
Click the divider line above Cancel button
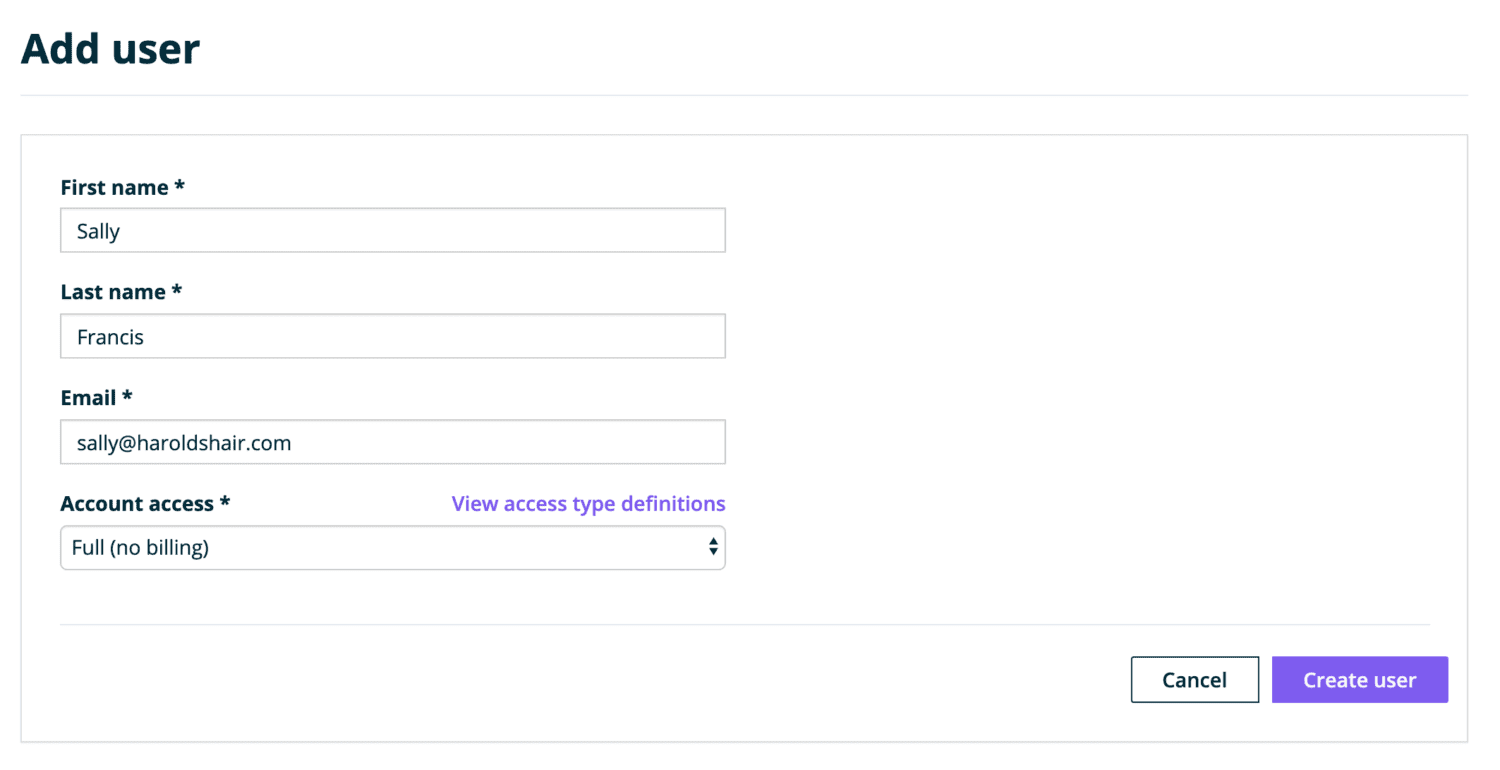click(x=744, y=625)
